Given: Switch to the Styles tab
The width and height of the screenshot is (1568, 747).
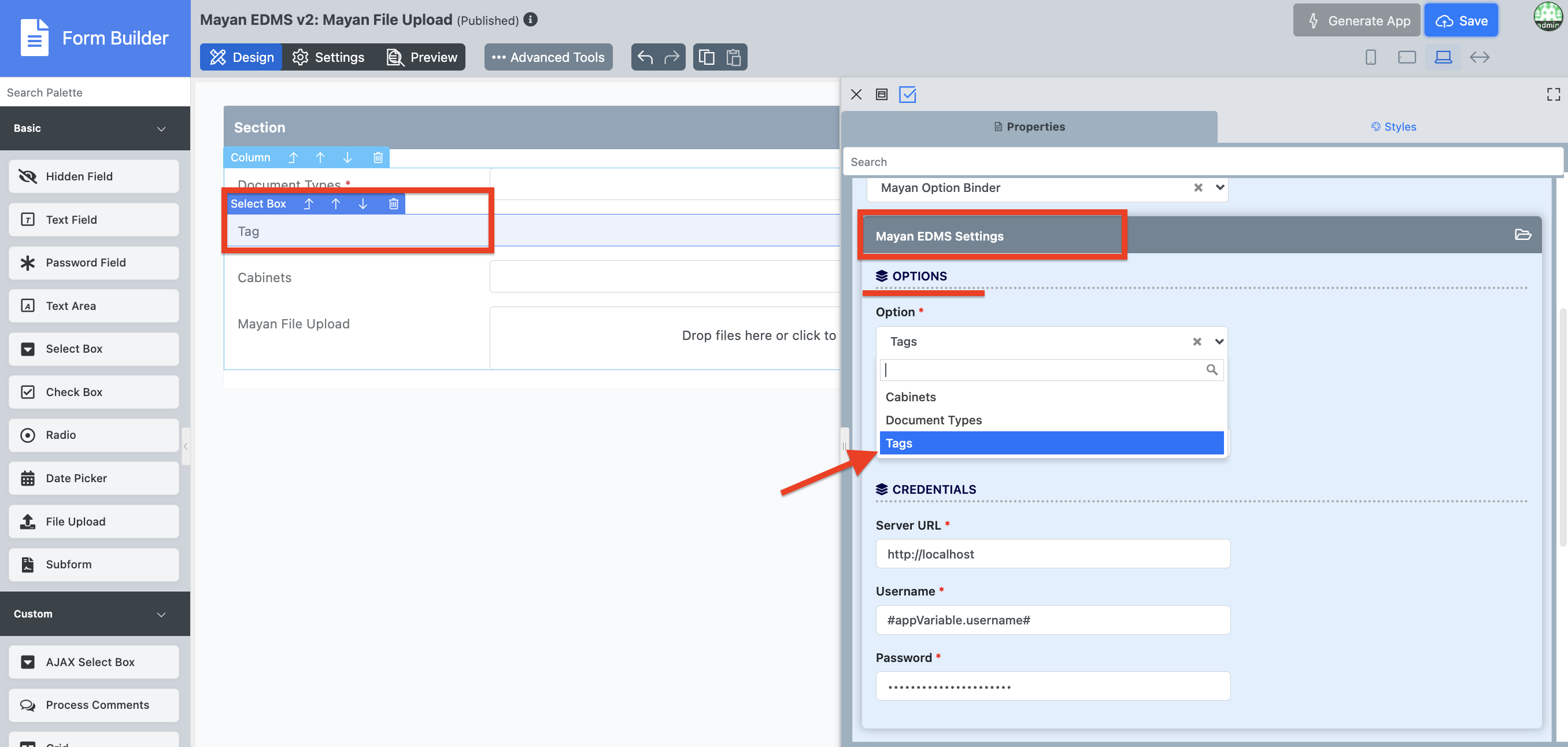Looking at the screenshot, I should pyautogui.click(x=1393, y=127).
